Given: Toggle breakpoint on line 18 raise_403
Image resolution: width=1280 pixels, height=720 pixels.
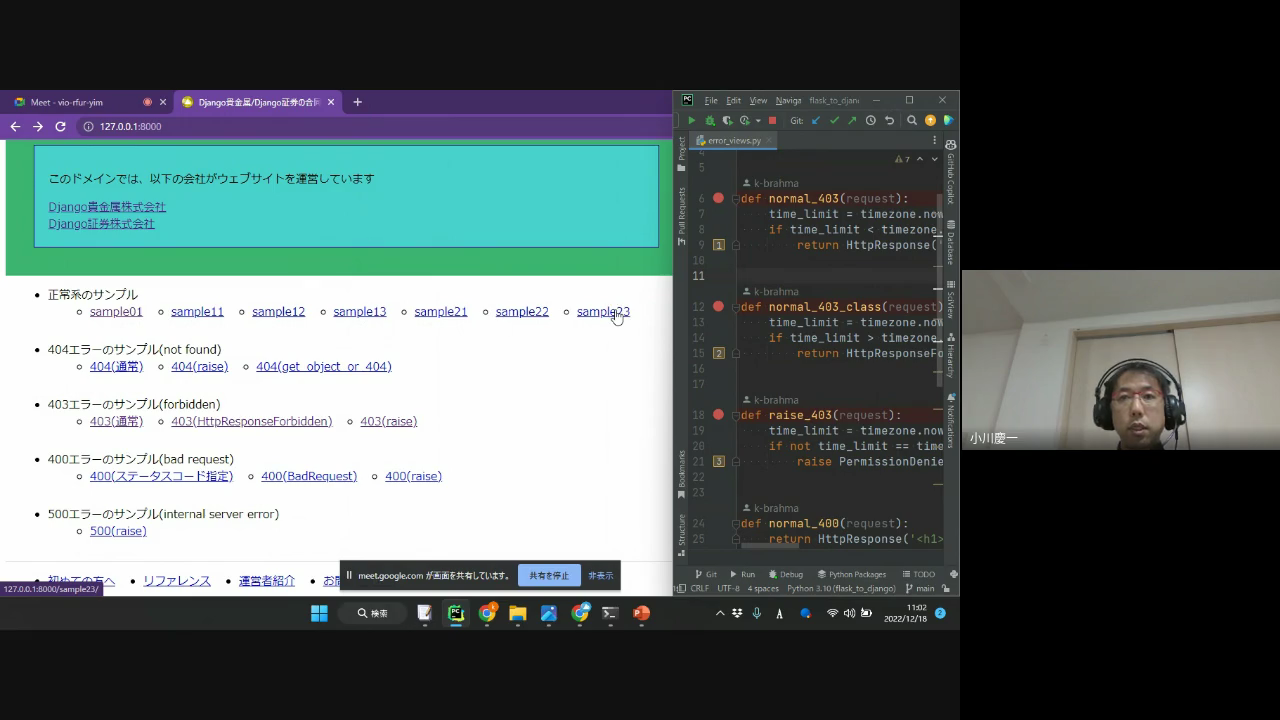Looking at the screenshot, I should click(718, 415).
